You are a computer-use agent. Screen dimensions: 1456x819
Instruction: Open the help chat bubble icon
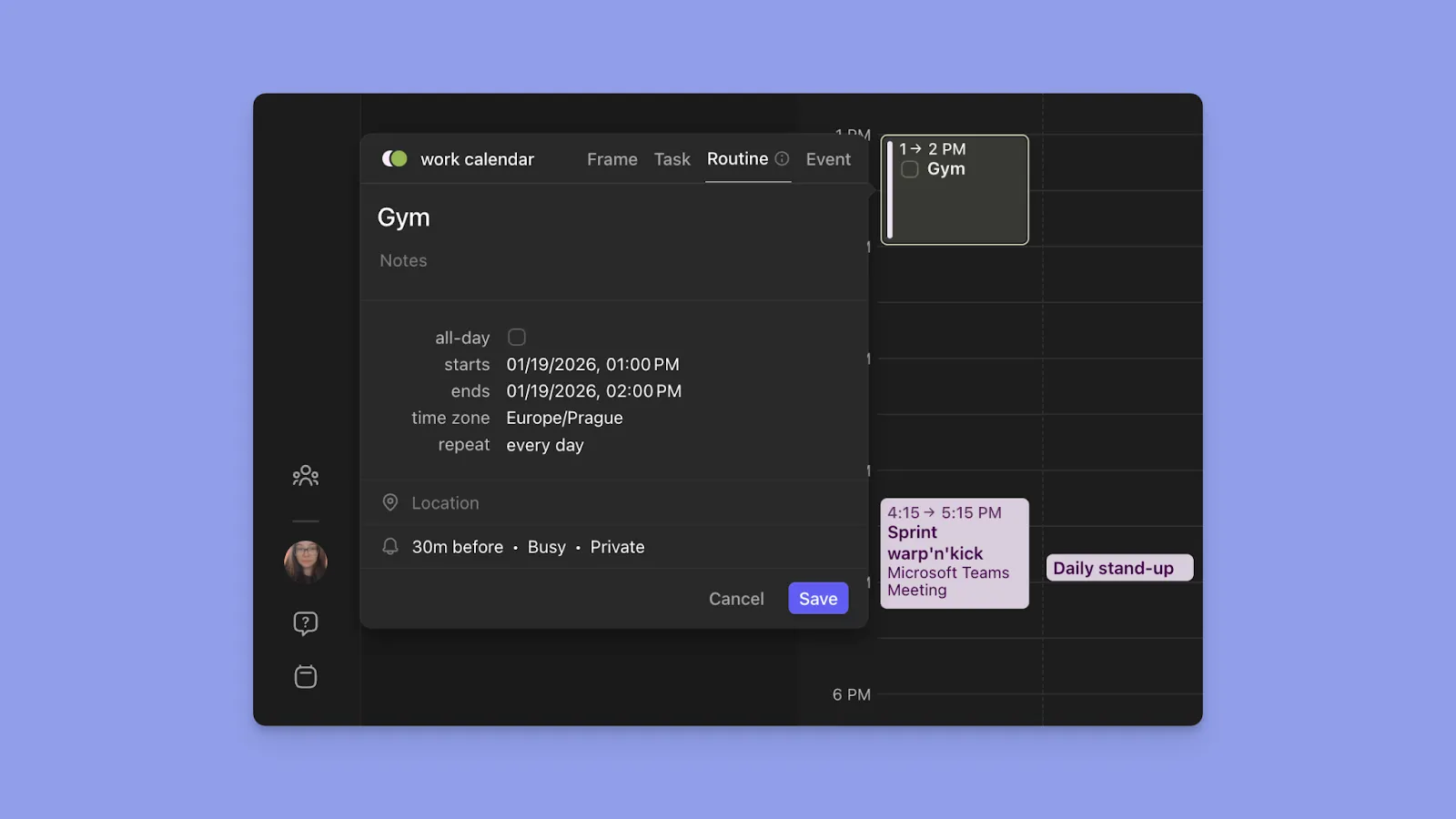[x=306, y=623]
